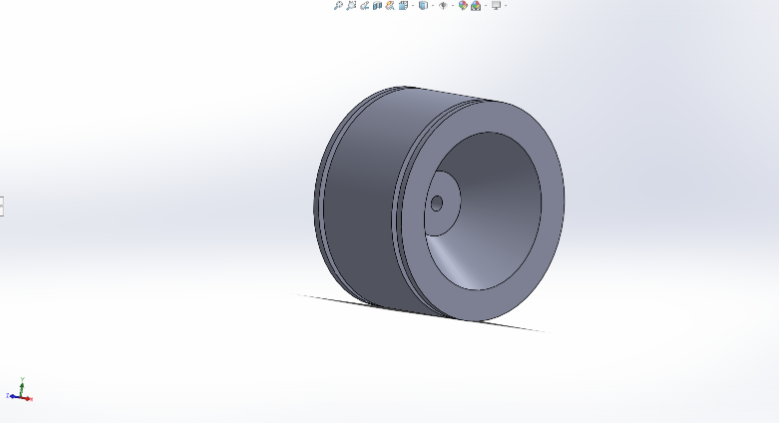Select the small center hole in the part
The height and width of the screenshot is (423, 779).
click(437, 203)
